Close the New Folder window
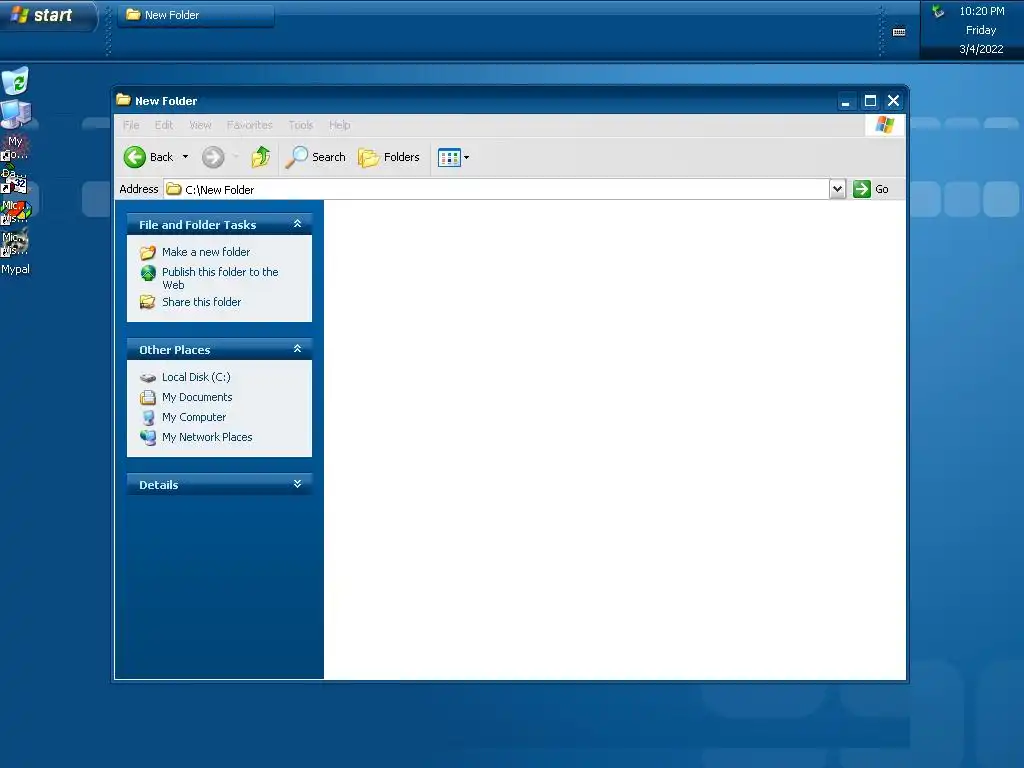This screenshot has height=768, width=1024. coord(893,101)
